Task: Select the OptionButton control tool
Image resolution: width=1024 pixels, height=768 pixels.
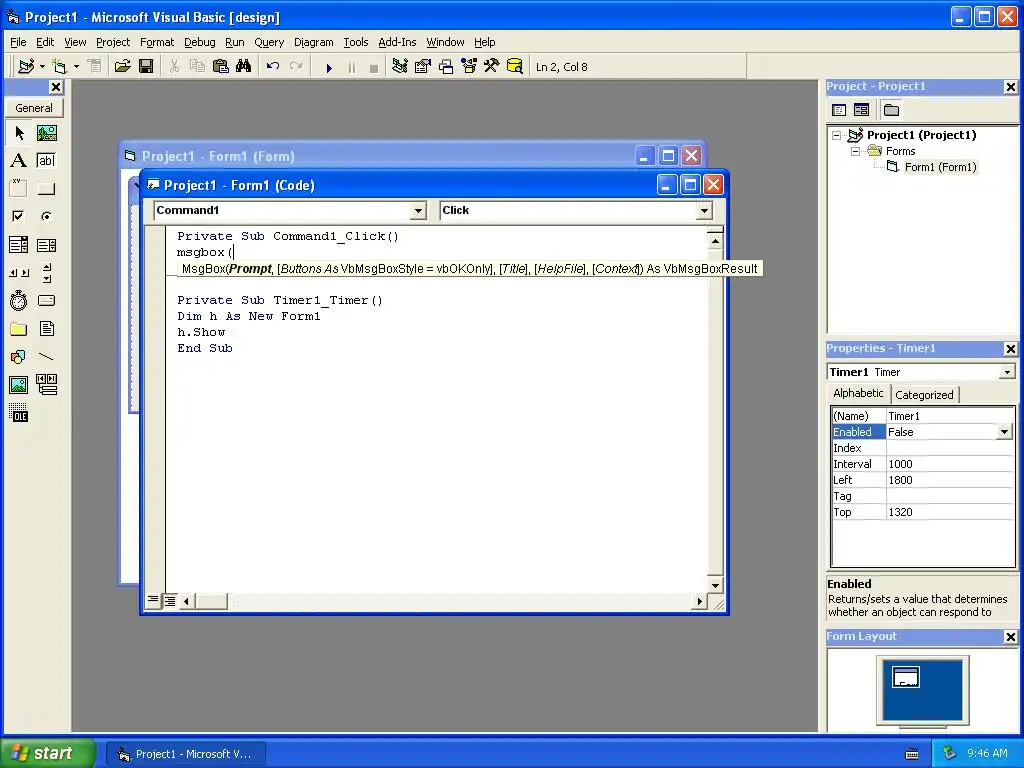Action: (46, 216)
